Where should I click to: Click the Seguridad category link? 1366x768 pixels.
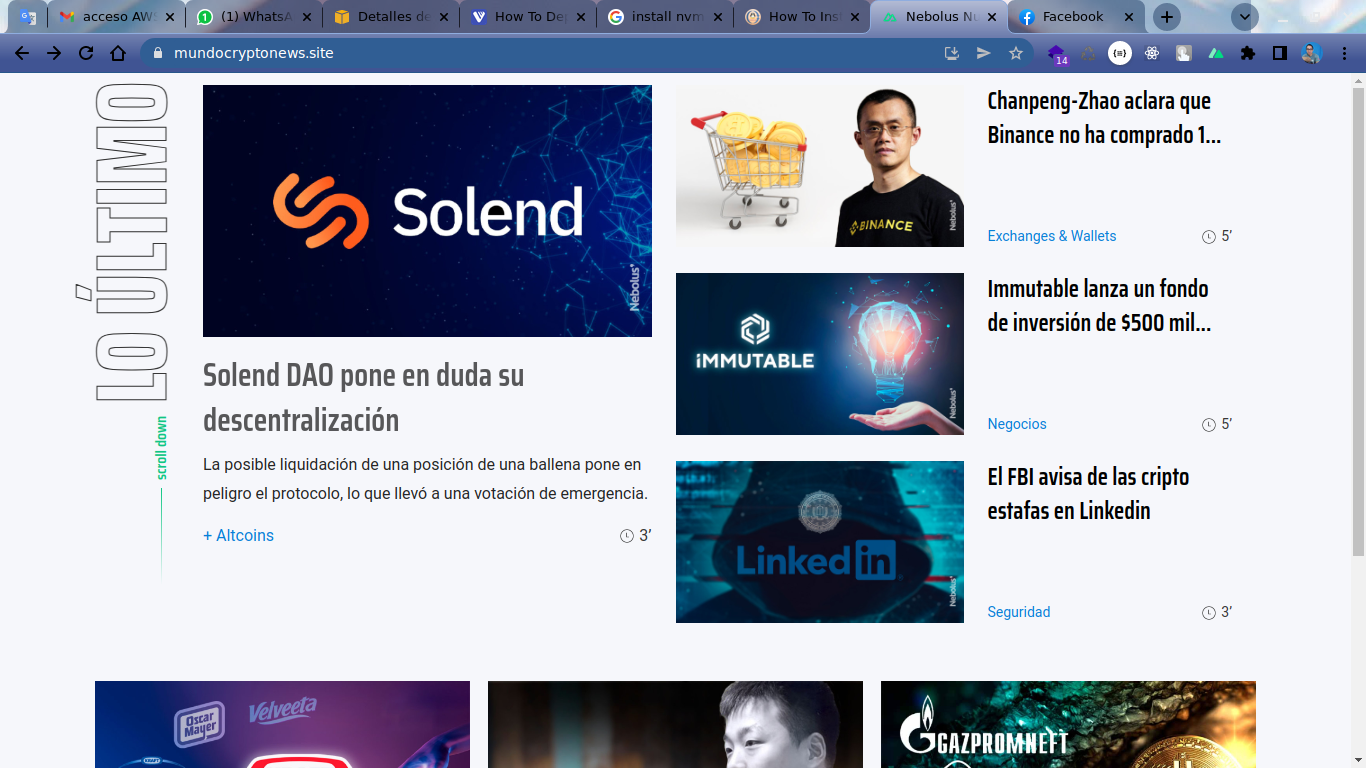pyautogui.click(x=1018, y=611)
